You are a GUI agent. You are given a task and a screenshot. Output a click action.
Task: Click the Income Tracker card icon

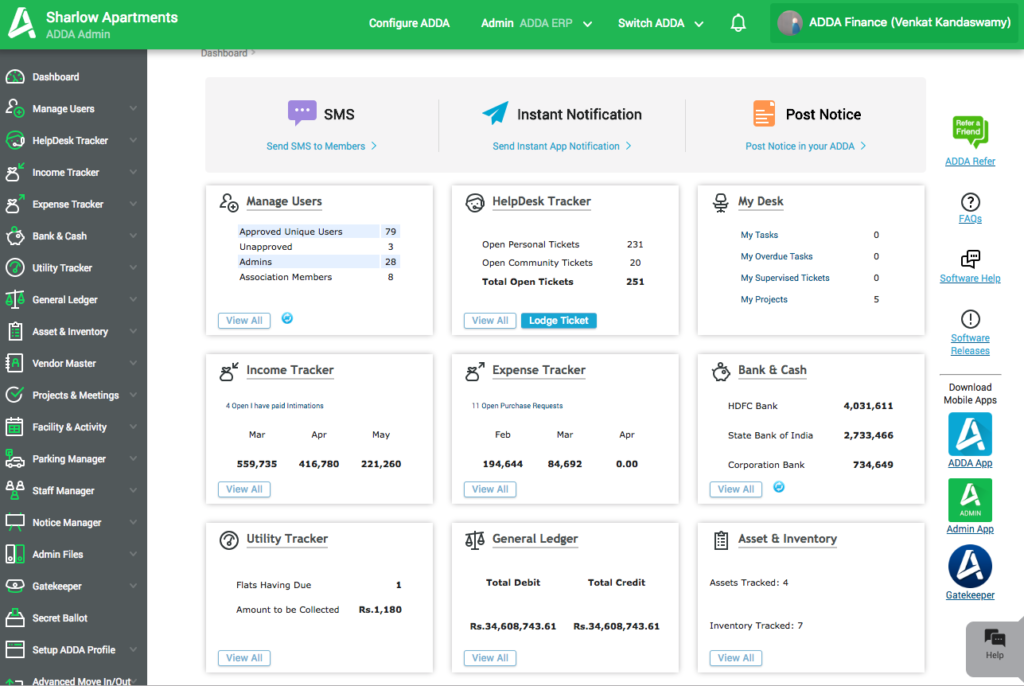(229, 371)
